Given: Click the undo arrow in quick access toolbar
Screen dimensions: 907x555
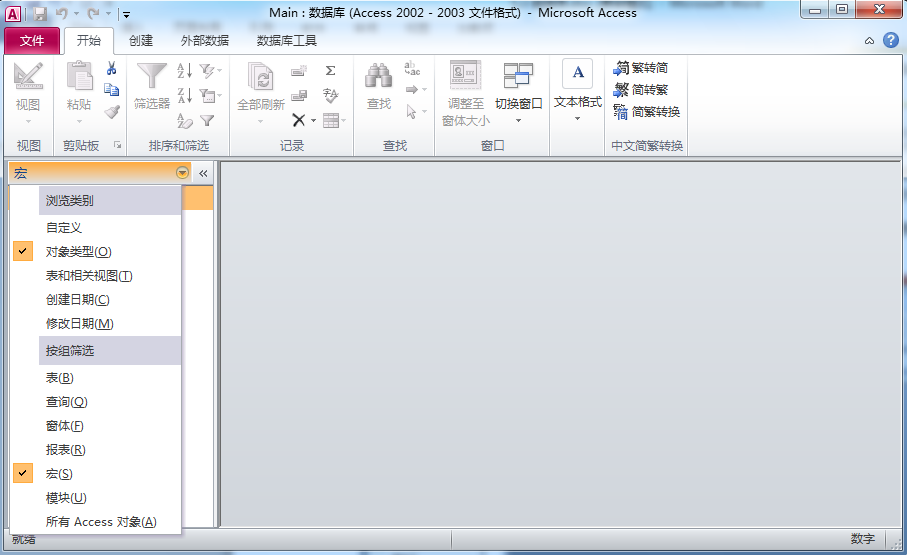Looking at the screenshot, I should tap(62, 13).
